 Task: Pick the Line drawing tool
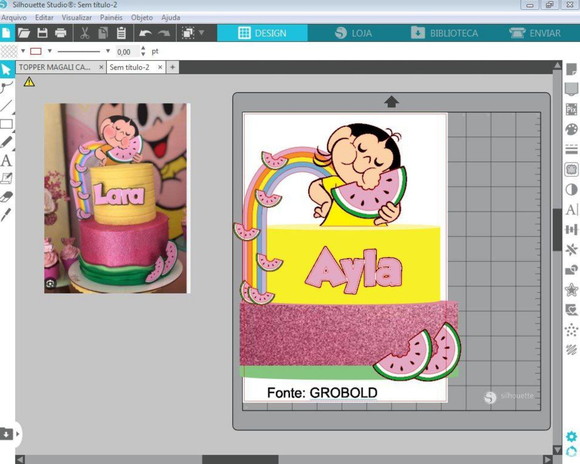6,106
